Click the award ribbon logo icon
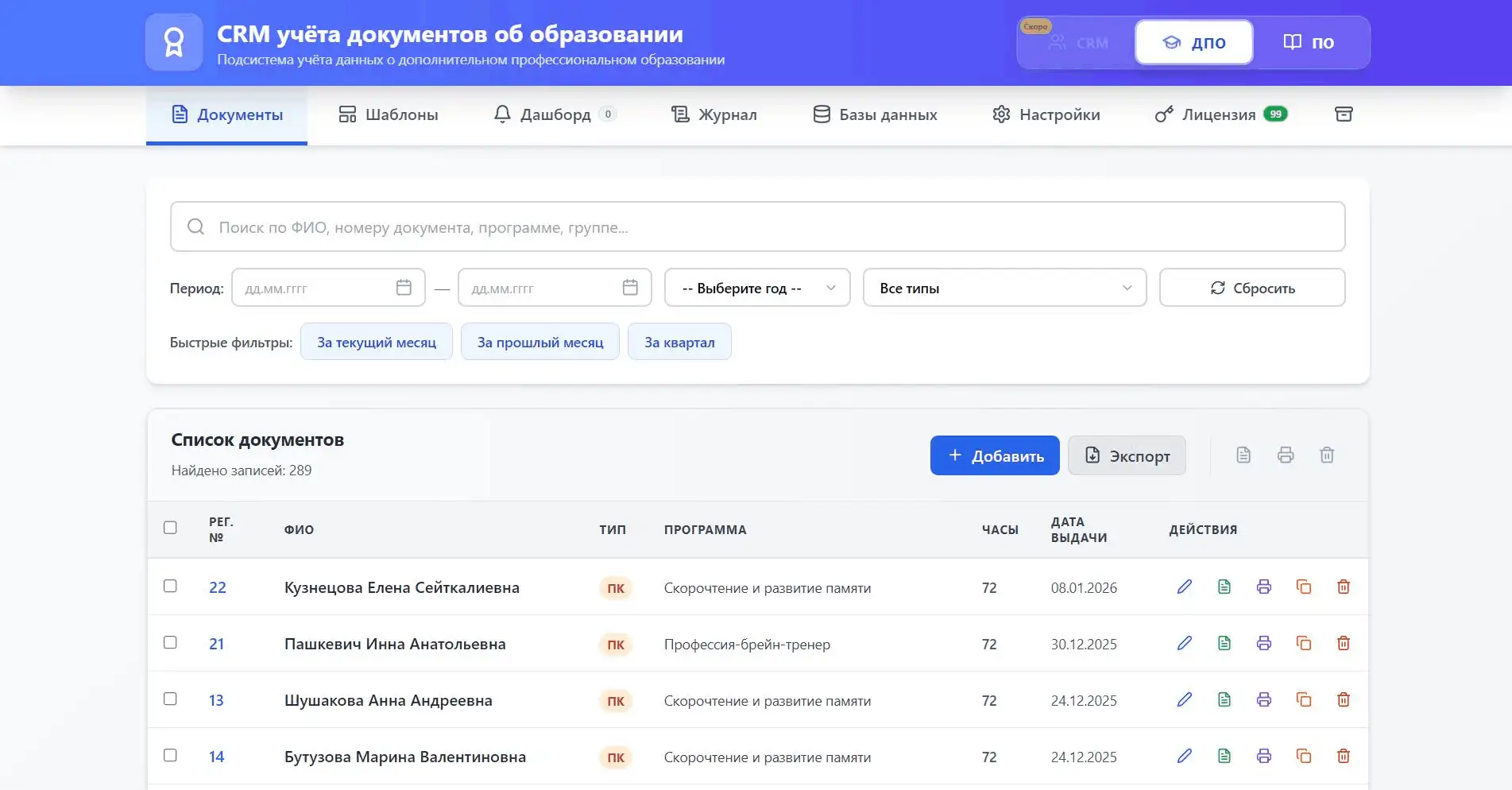 [x=174, y=42]
